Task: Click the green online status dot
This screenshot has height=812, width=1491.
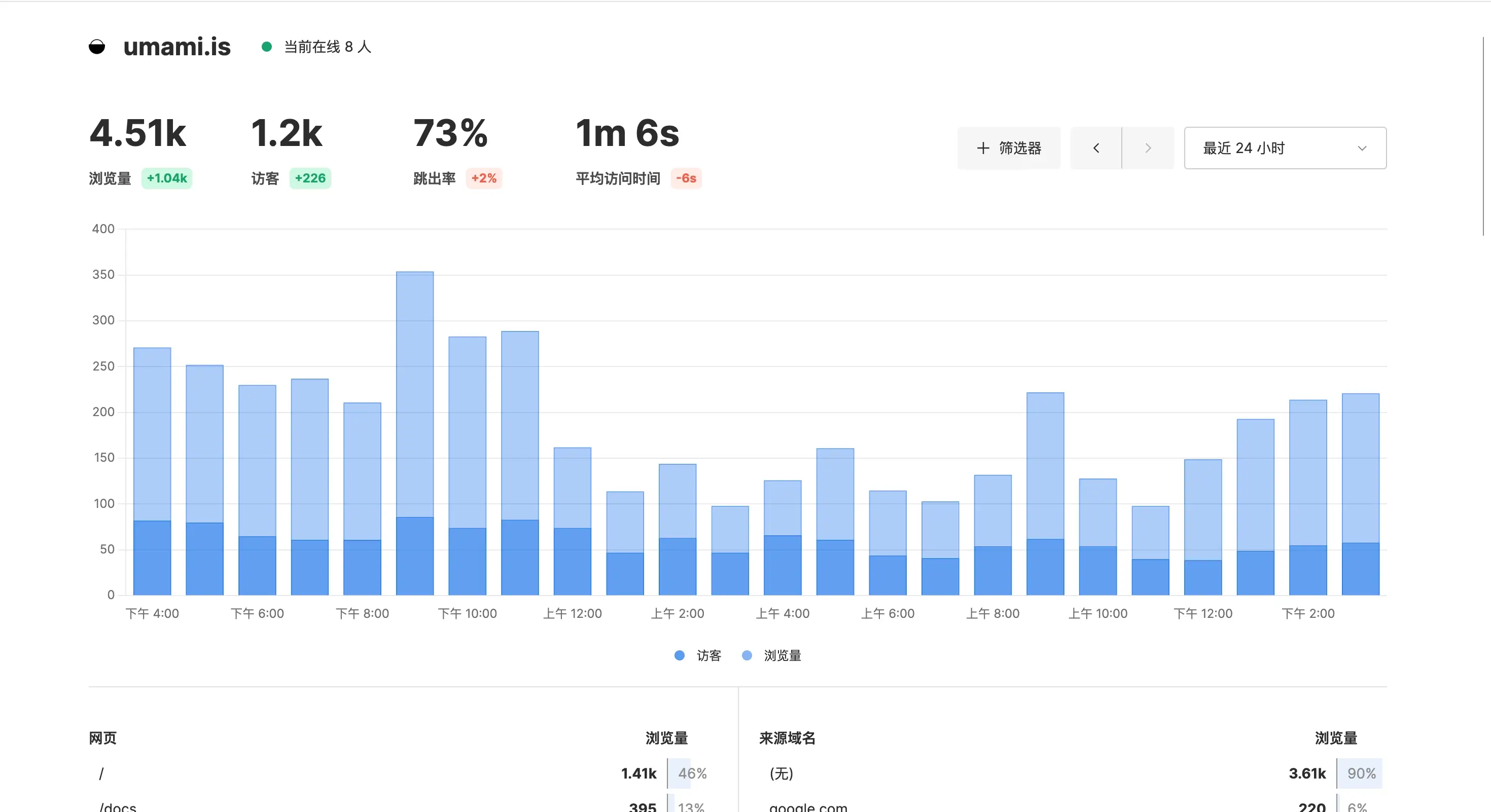Action: click(x=266, y=47)
